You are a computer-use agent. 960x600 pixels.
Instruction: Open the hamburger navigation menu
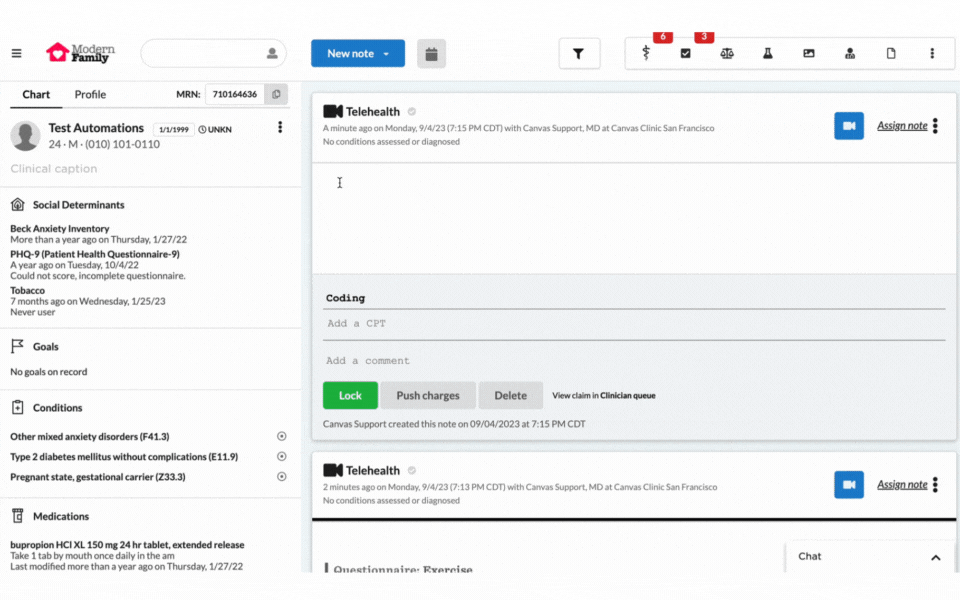(x=16, y=53)
